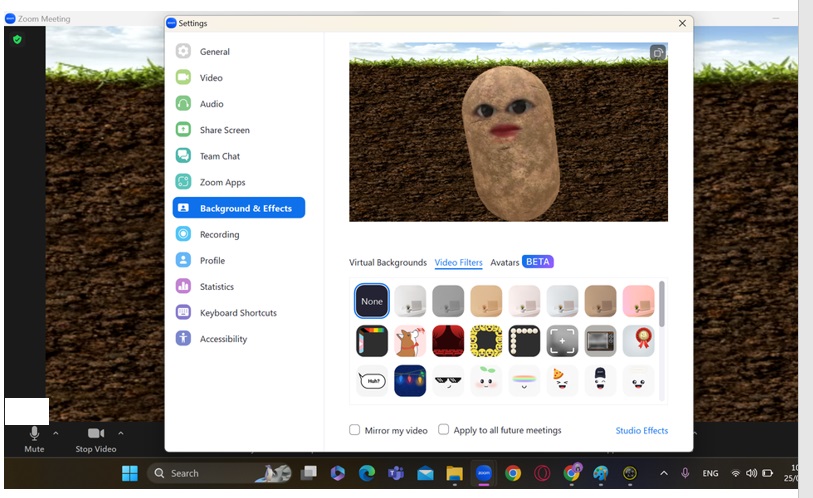The image size is (813, 498).
Task: Stop Video in the meeting toolbar
Action: [96, 438]
